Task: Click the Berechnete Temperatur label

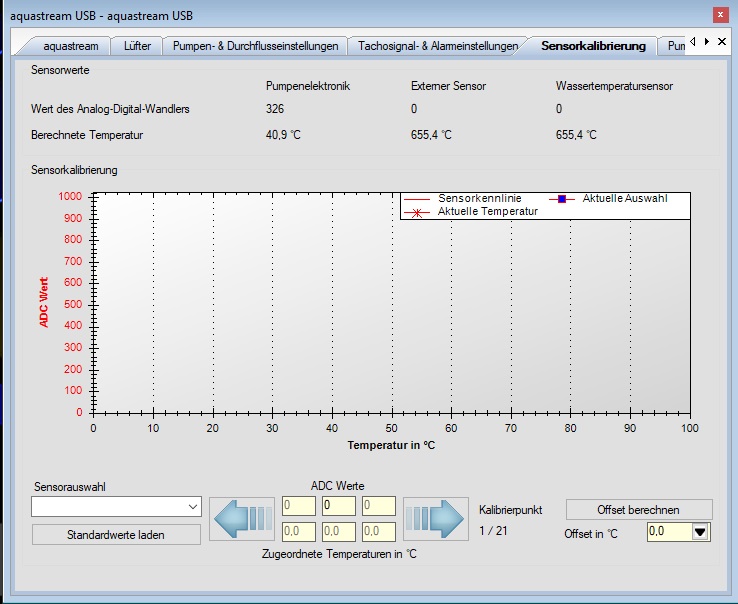Action: point(87,135)
